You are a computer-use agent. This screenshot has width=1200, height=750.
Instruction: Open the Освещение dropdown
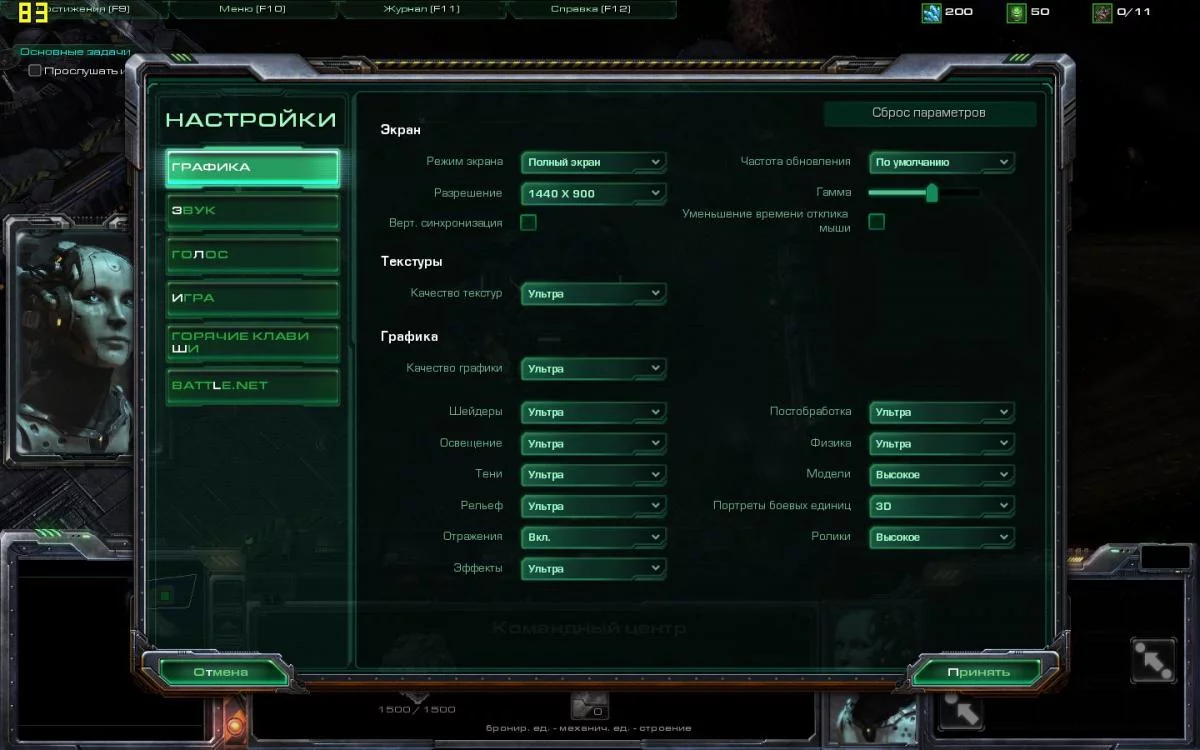[x=593, y=443]
